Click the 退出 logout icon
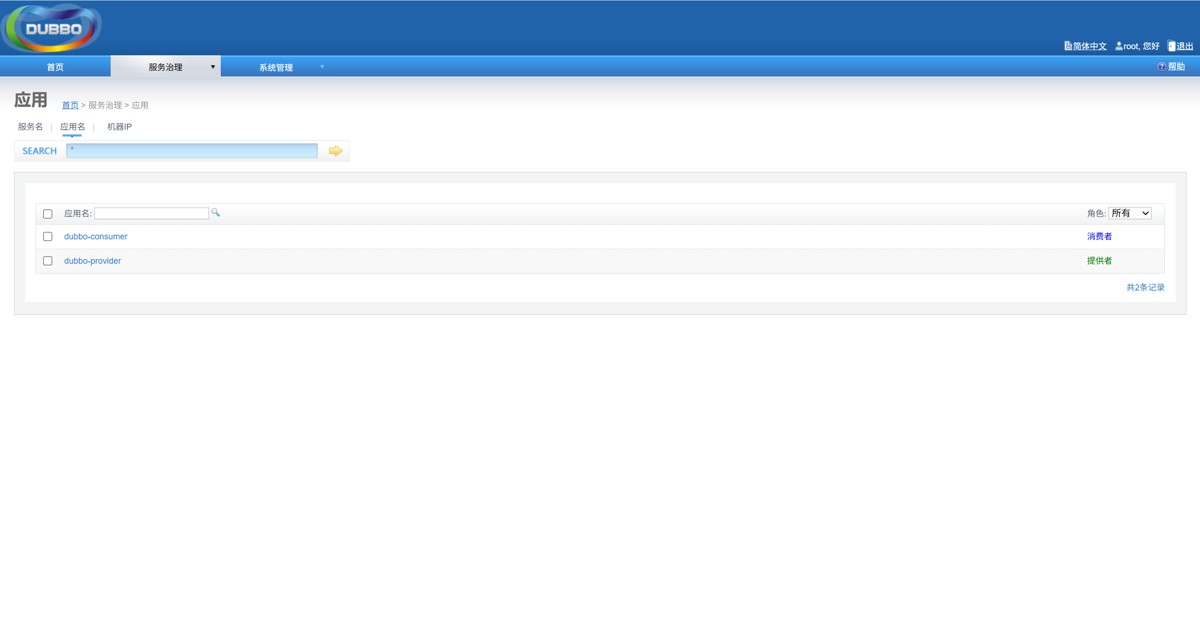The image size is (1200, 631). 1172,46
